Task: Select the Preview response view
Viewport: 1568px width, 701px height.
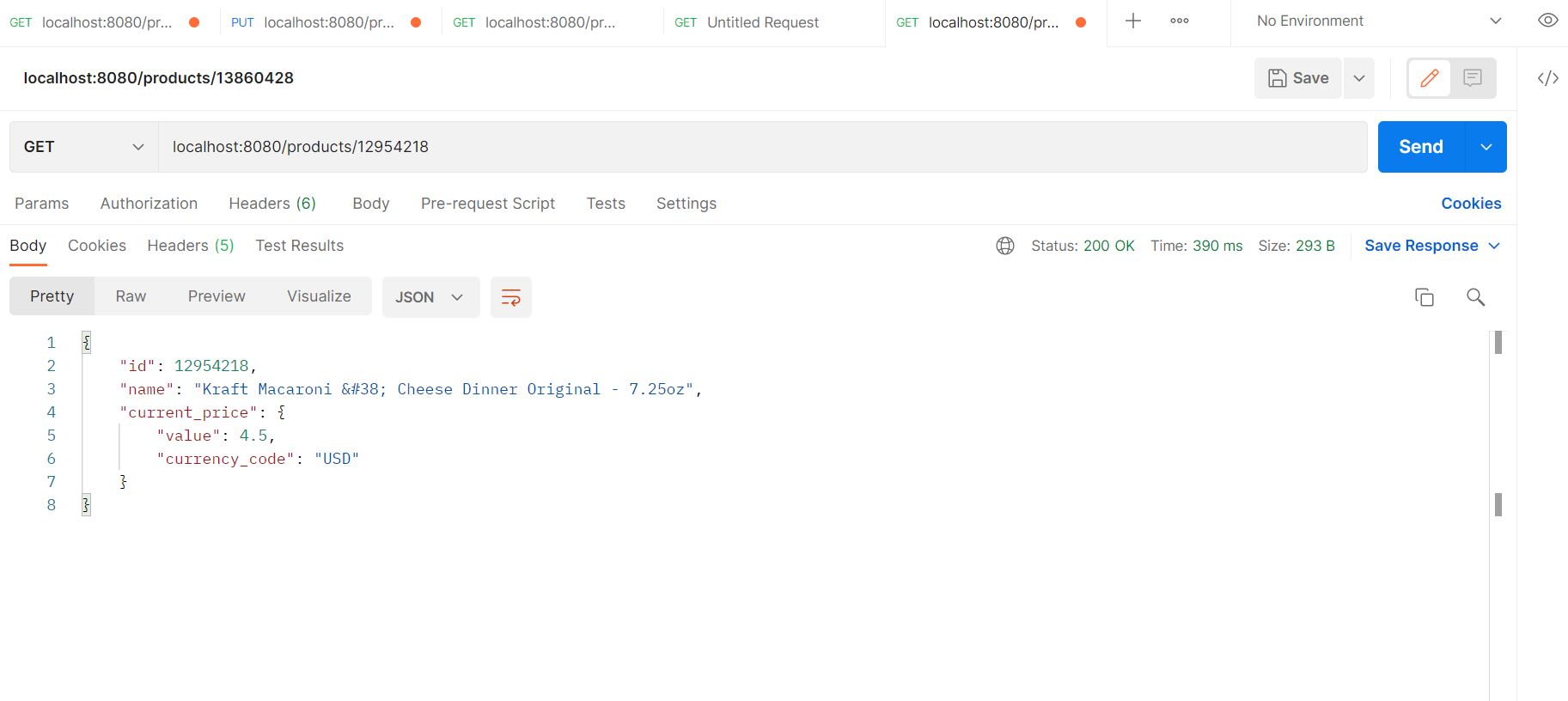Action: pos(217,296)
